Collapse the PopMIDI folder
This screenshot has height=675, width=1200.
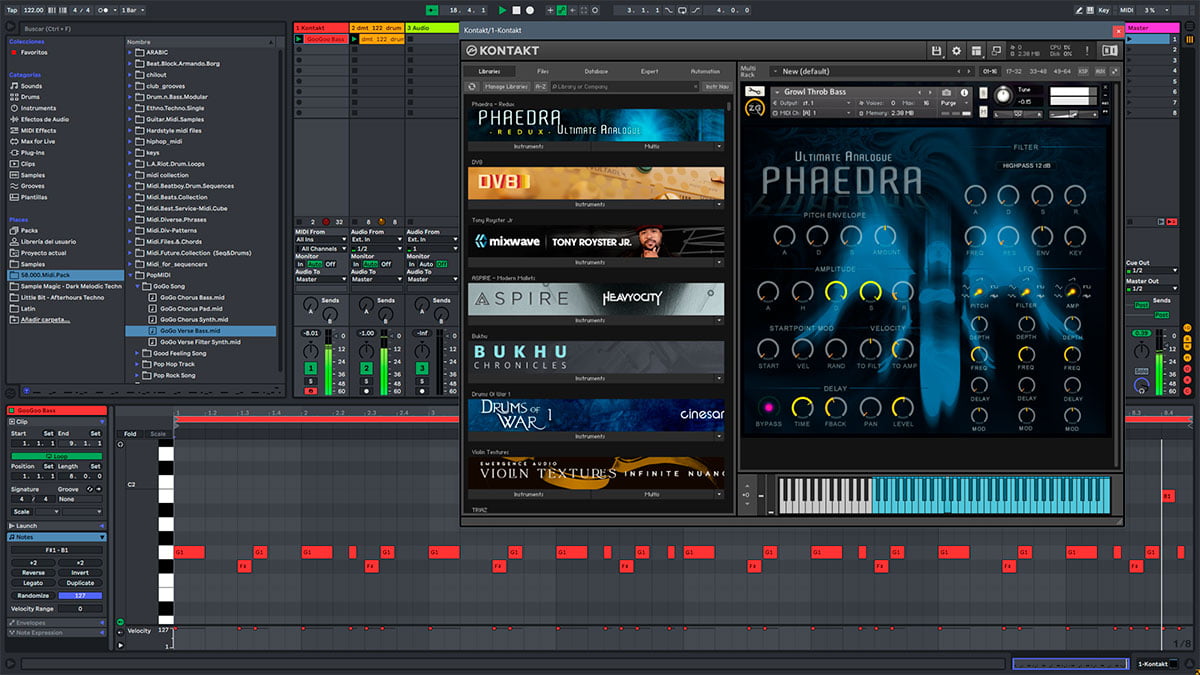point(130,273)
